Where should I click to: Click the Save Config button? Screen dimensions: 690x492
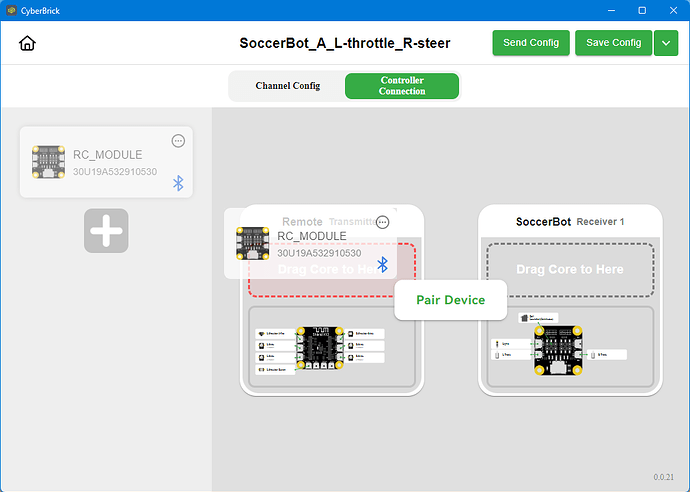613,43
